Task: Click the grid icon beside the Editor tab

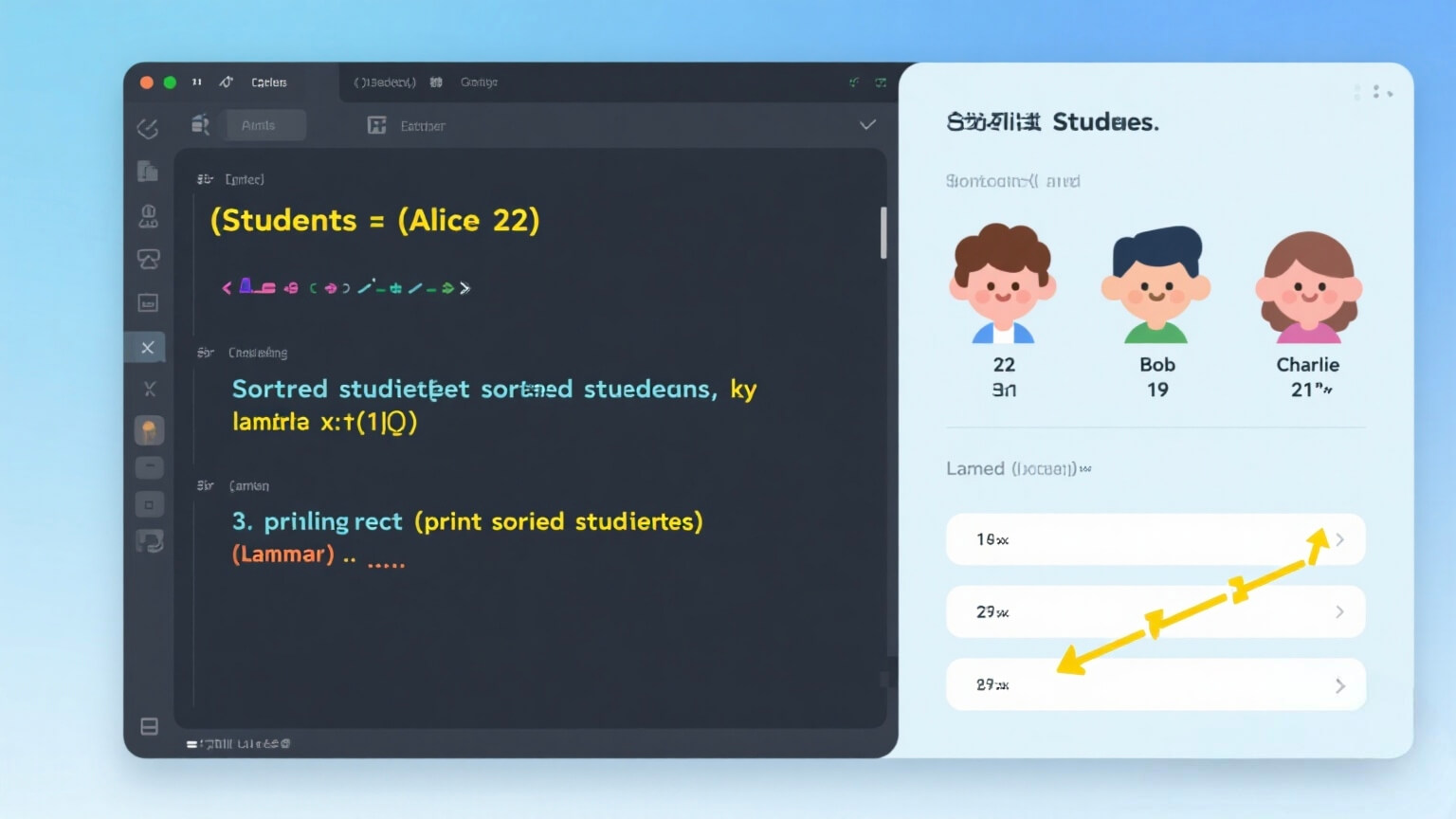Action: click(376, 125)
